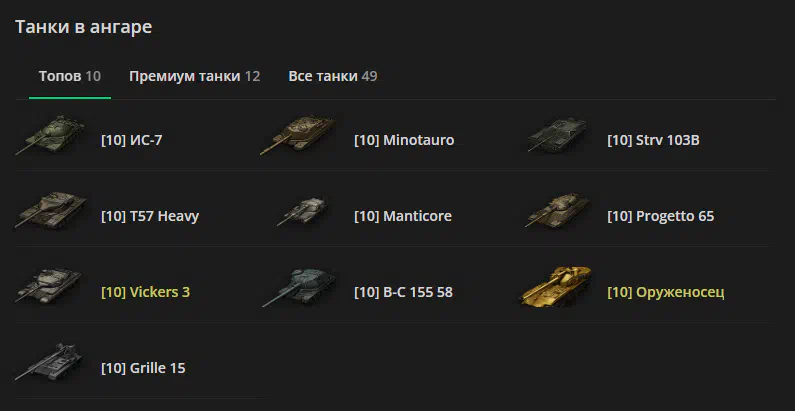This screenshot has width=795, height=411.
Task: Select the Progetto 65 tank image
Action: tap(557, 210)
